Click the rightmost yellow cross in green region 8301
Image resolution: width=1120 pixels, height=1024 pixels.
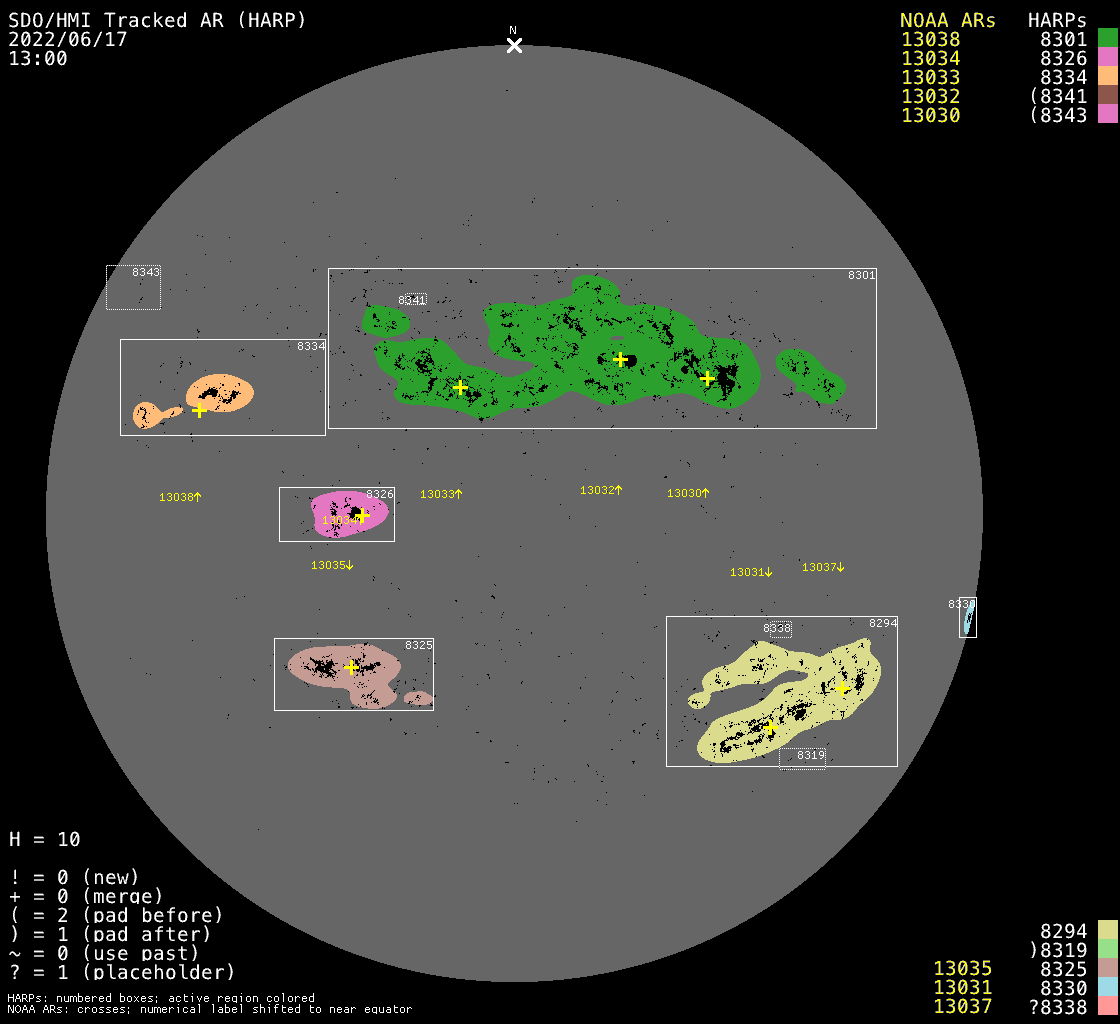[707, 378]
